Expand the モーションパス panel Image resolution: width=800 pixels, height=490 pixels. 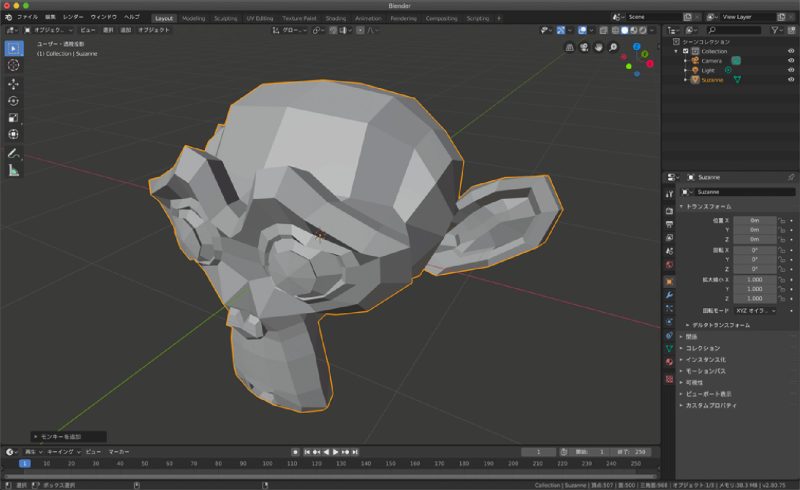[703, 371]
